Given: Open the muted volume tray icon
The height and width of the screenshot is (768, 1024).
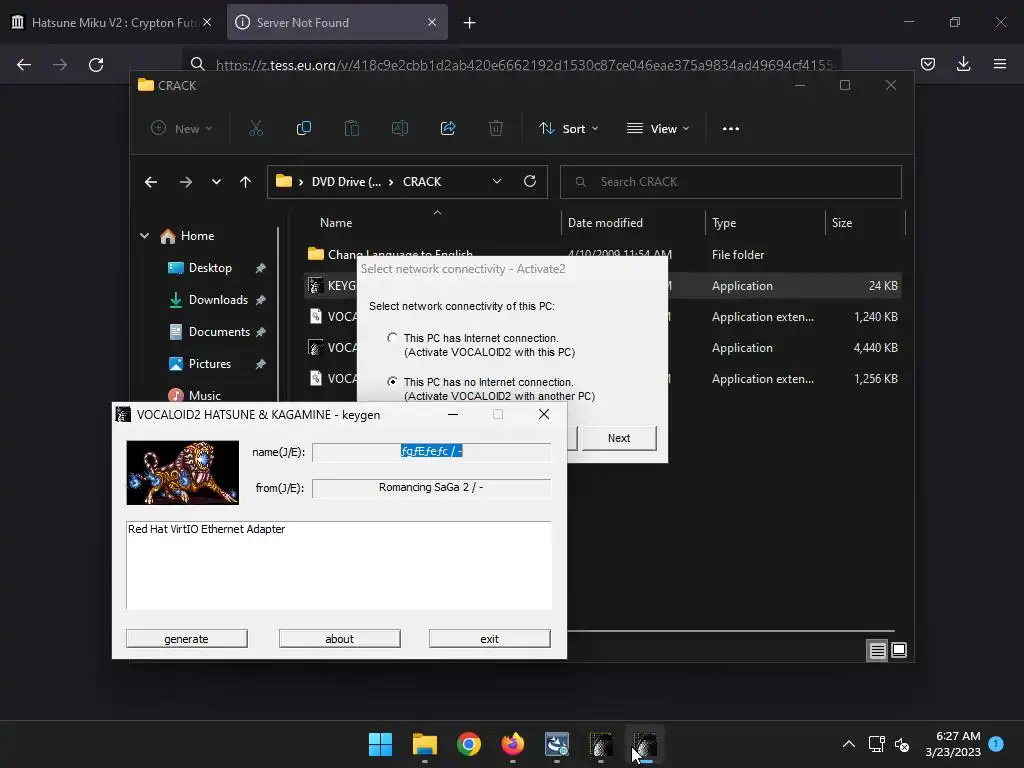Looking at the screenshot, I should 902,744.
